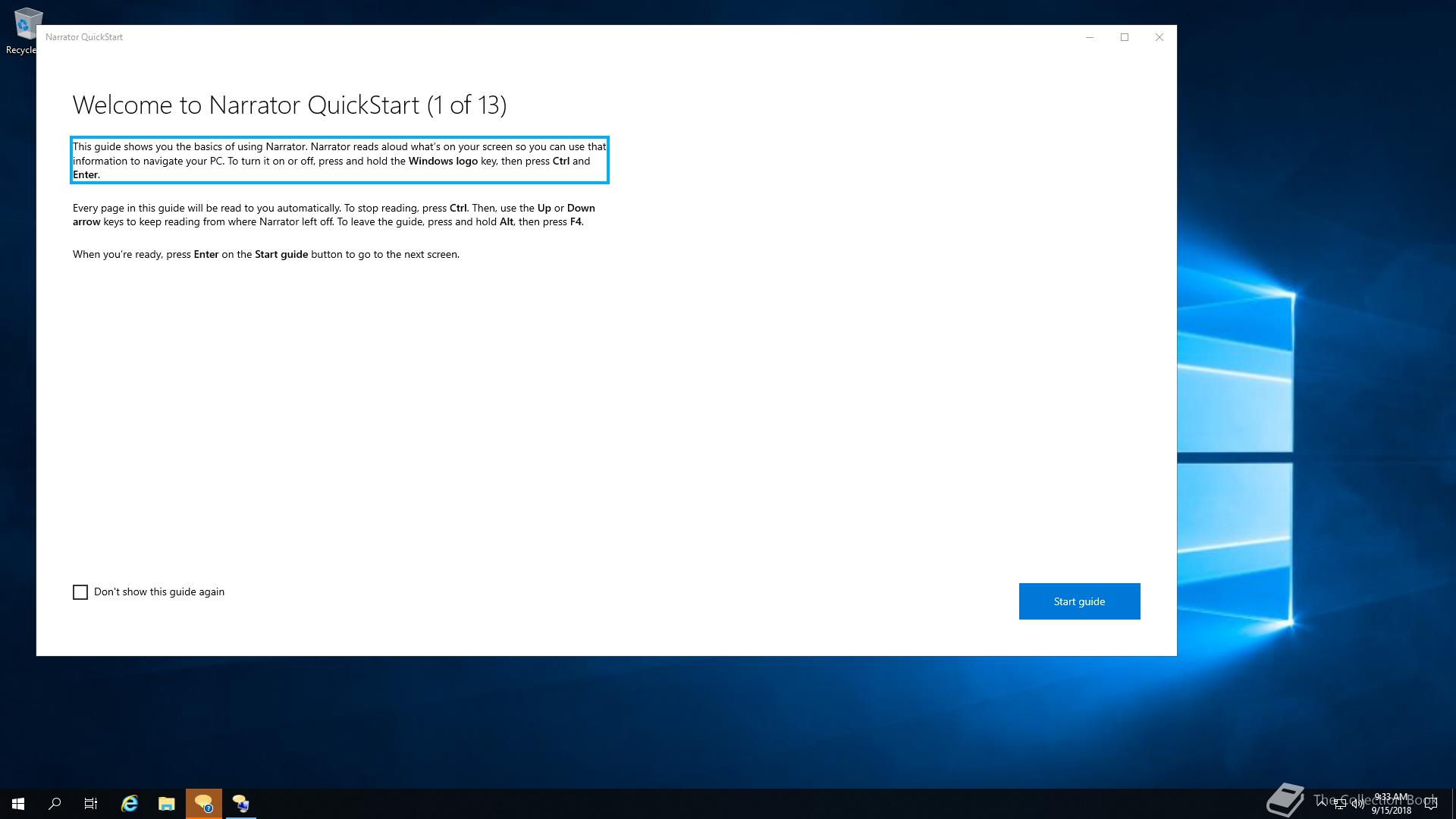Open the Action Center notifications icon
Screen dimensions: 1456x819
pyautogui.click(x=1431, y=804)
